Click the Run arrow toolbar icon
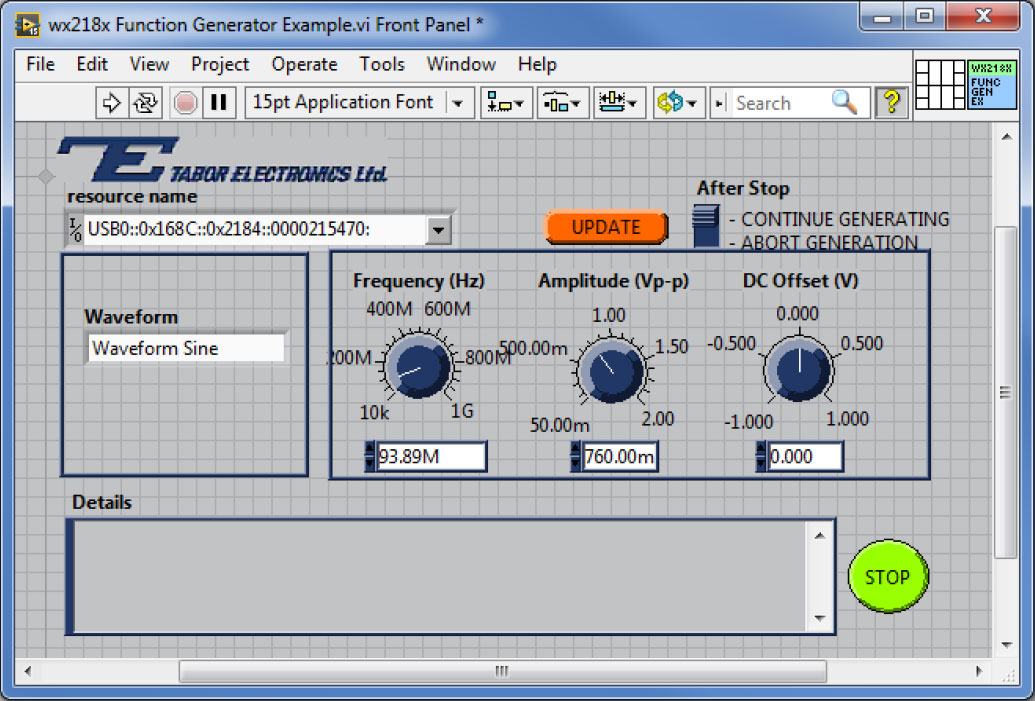 pos(112,102)
